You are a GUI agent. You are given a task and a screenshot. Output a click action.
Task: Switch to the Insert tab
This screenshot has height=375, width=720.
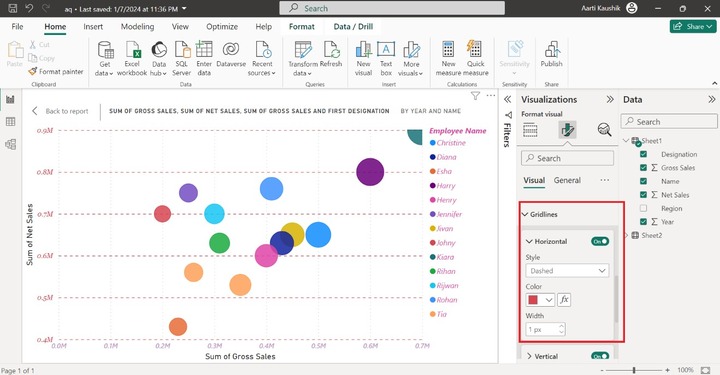point(93,27)
